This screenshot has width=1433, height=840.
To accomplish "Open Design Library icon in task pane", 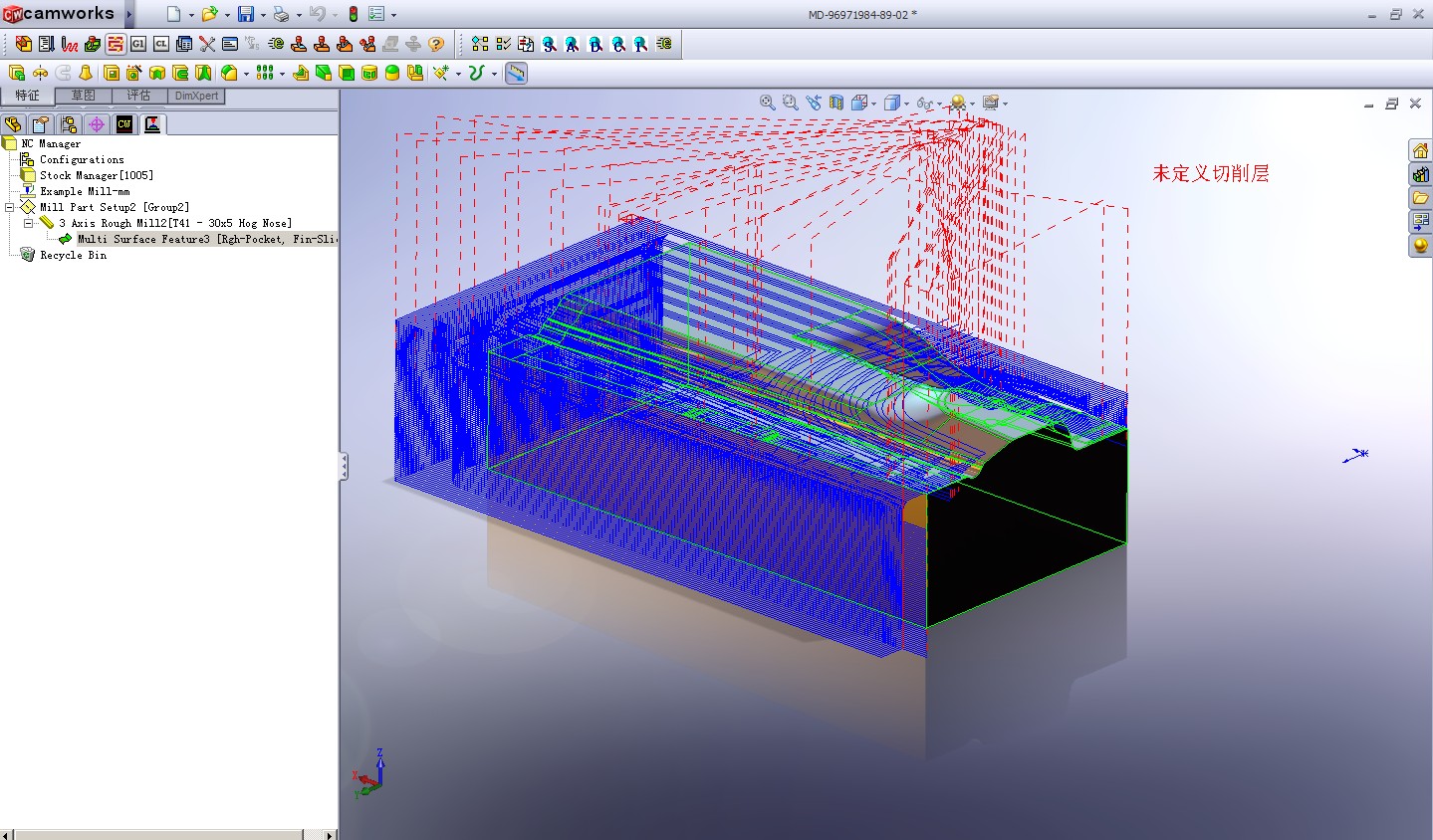I will coord(1420,174).
